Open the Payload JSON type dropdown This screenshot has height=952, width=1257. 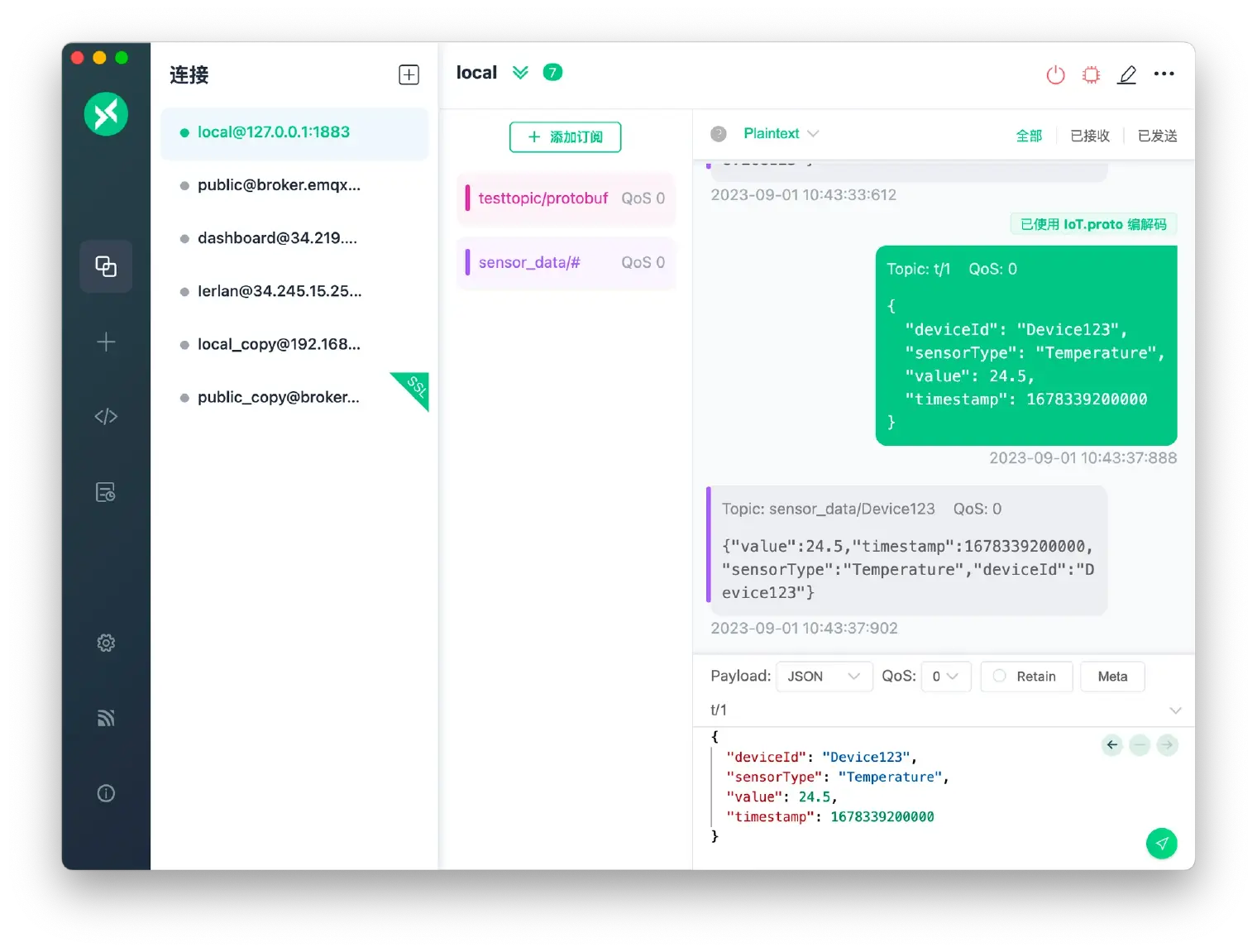click(x=824, y=677)
